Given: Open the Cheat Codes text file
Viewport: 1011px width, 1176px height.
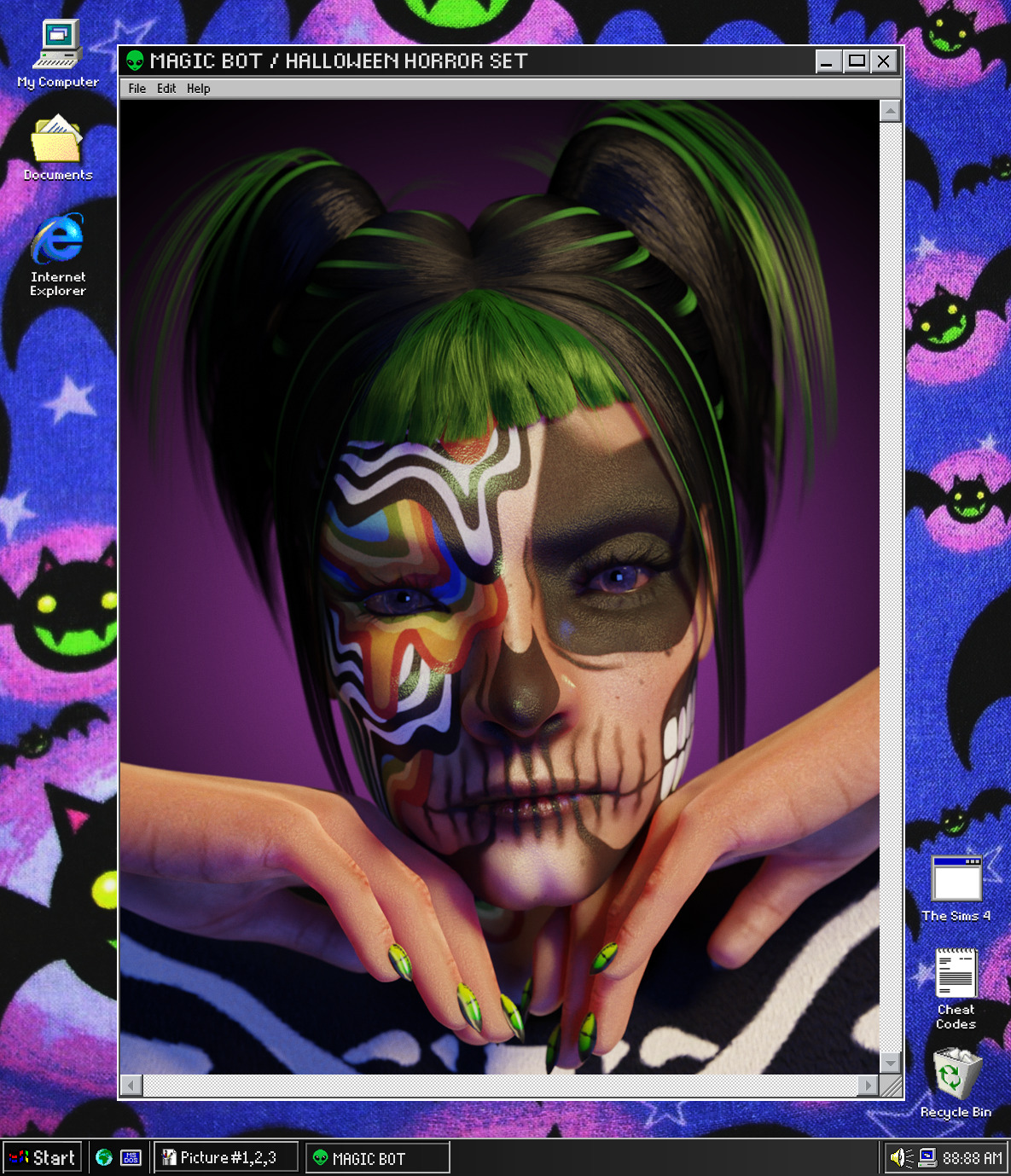Looking at the screenshot, I should coord(956,988).
